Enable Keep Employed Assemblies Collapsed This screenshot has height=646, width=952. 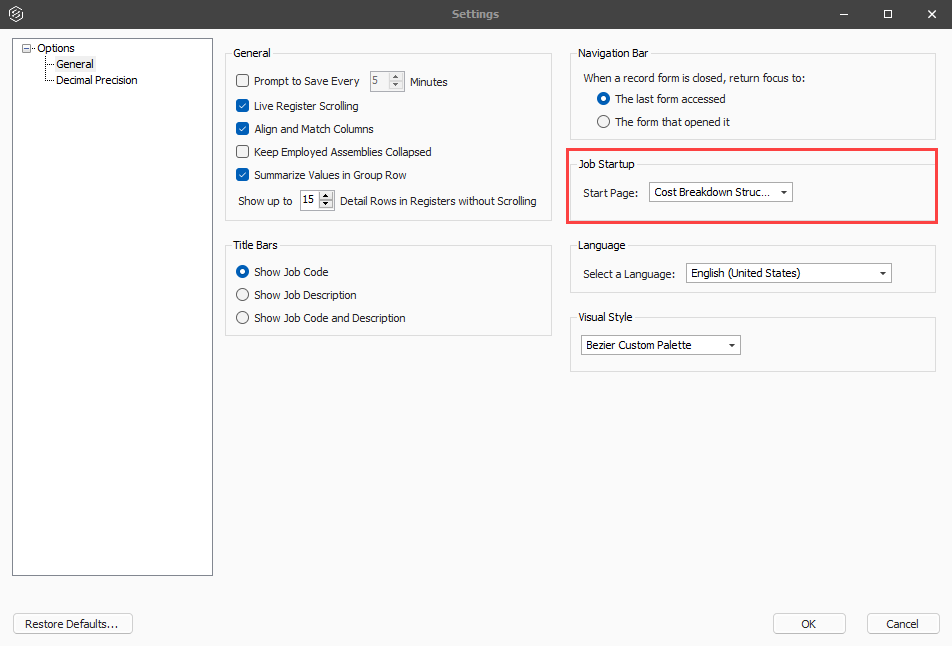click(x=242, y=152)
